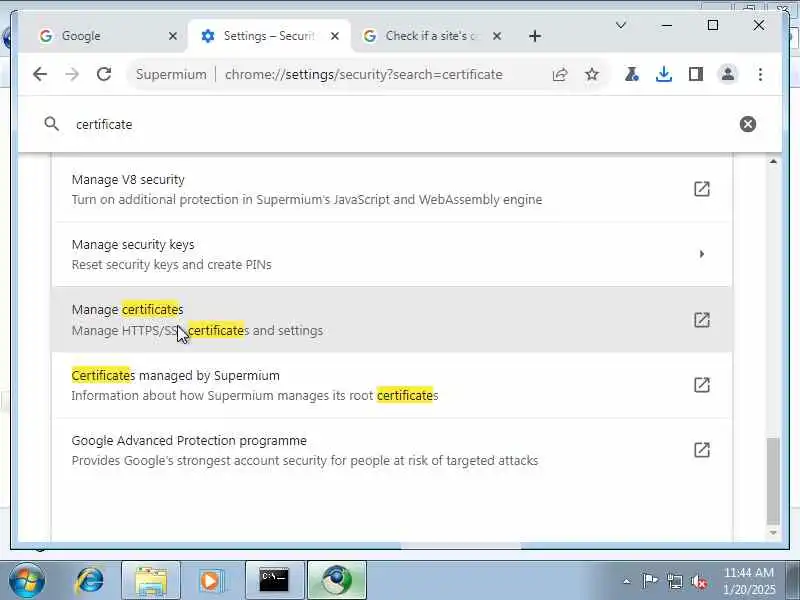Click the certificate search settings field
This screenshot has width=800, height=600.
point(400,124)
